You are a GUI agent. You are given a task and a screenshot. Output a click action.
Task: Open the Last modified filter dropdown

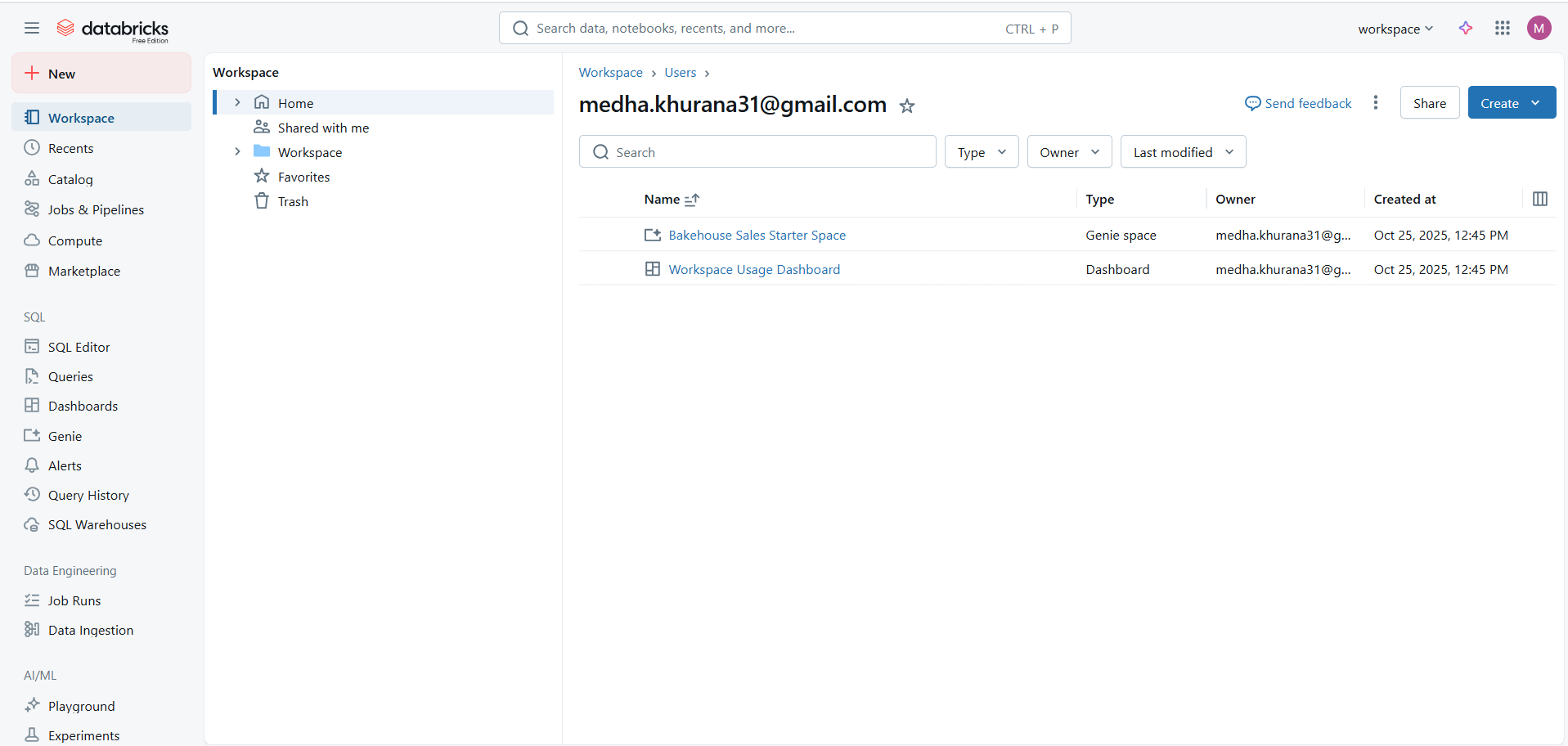(x=1182, y=152)
